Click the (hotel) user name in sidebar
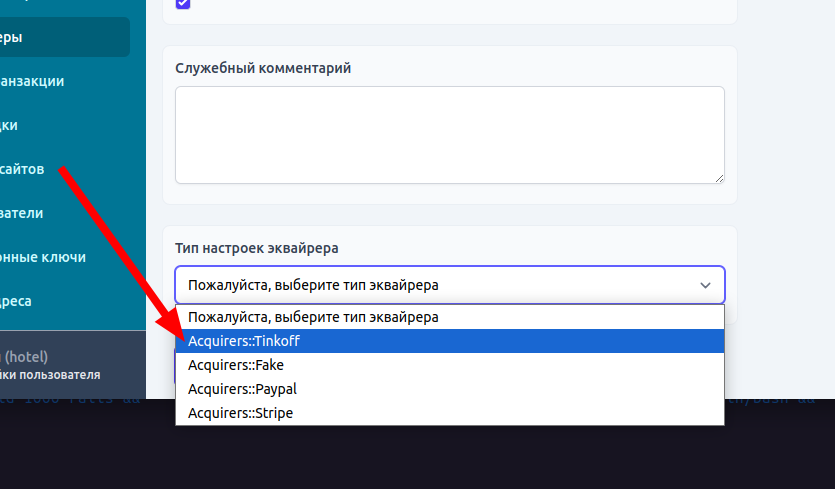Image resolution: width=835 pixels, height=489 pixels. click(24, 356)
